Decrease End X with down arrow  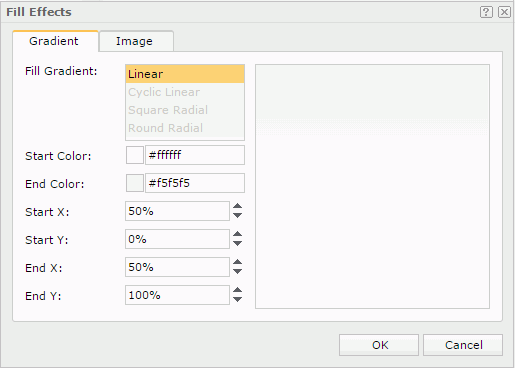[x=237, y=271]
